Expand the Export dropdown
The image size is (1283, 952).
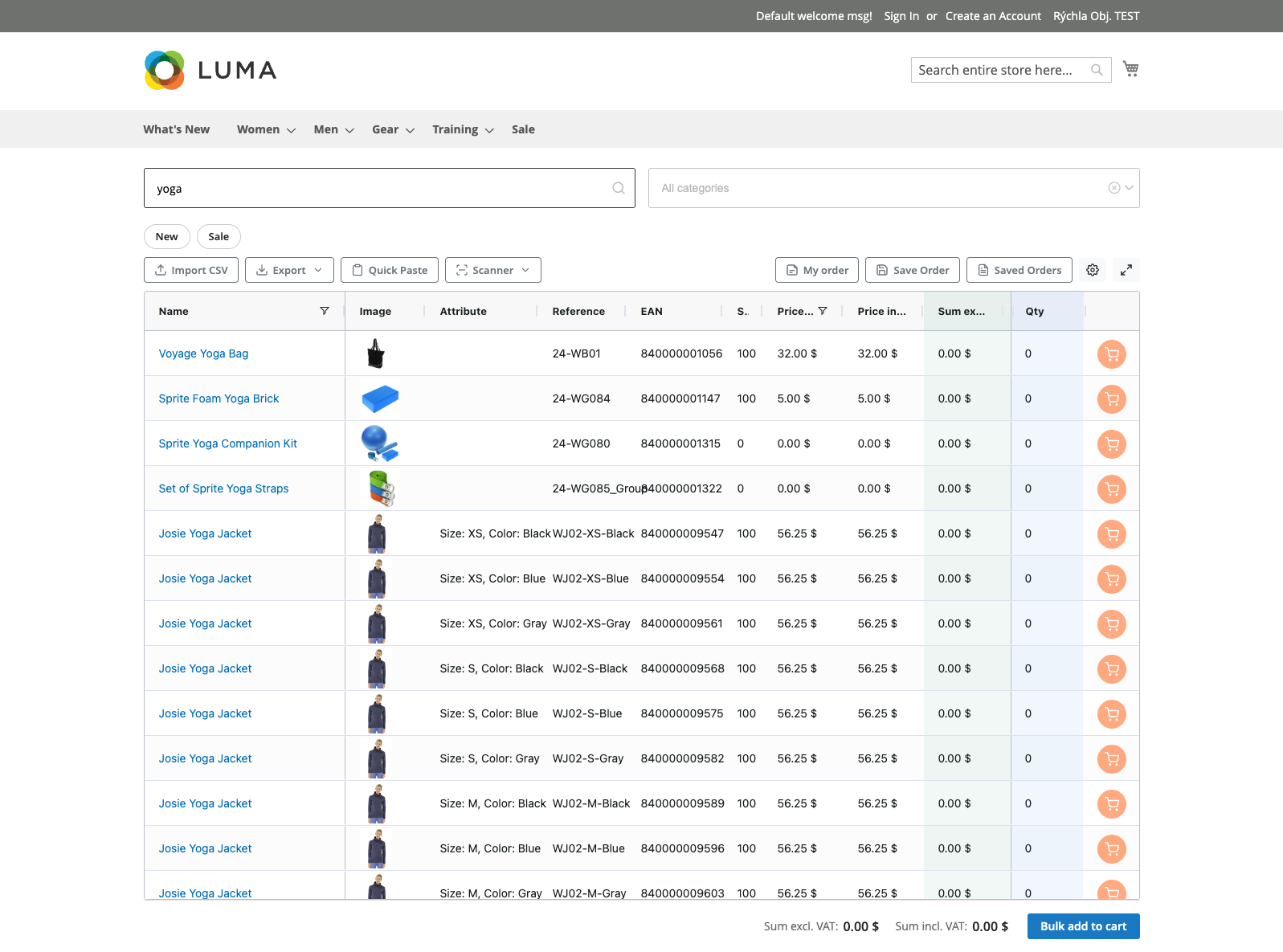click(289, 270)
